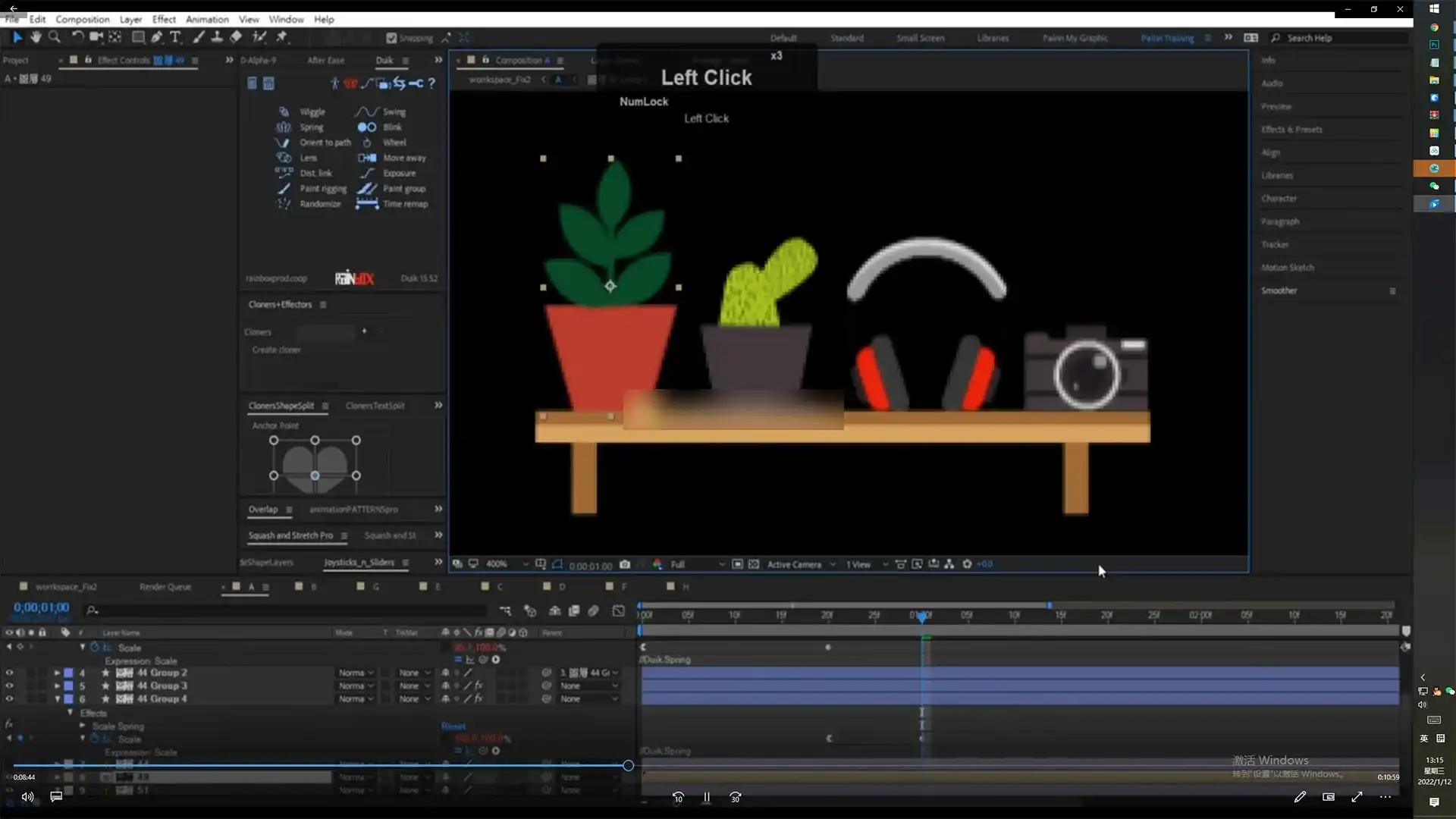The width and height of the screenshot is (1456, 819).
Task: Open the Composition menu
Action: (82, 20)
